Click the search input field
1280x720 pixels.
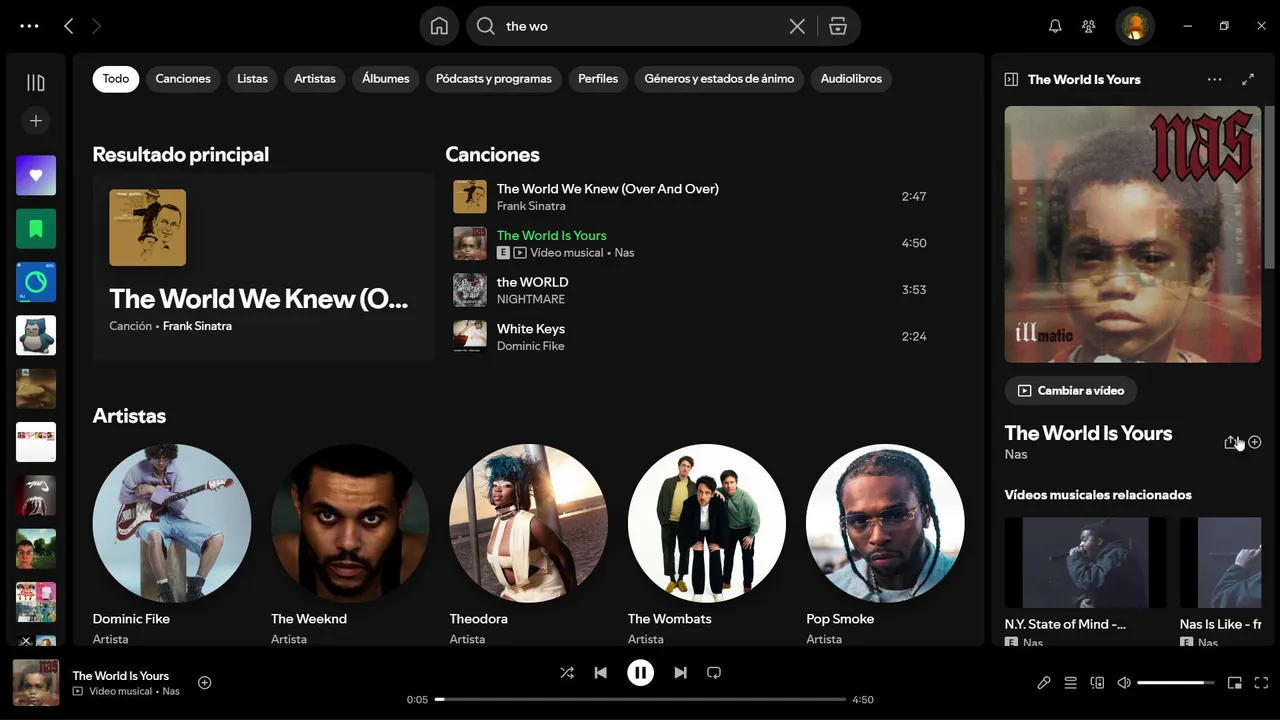[640, 26]
